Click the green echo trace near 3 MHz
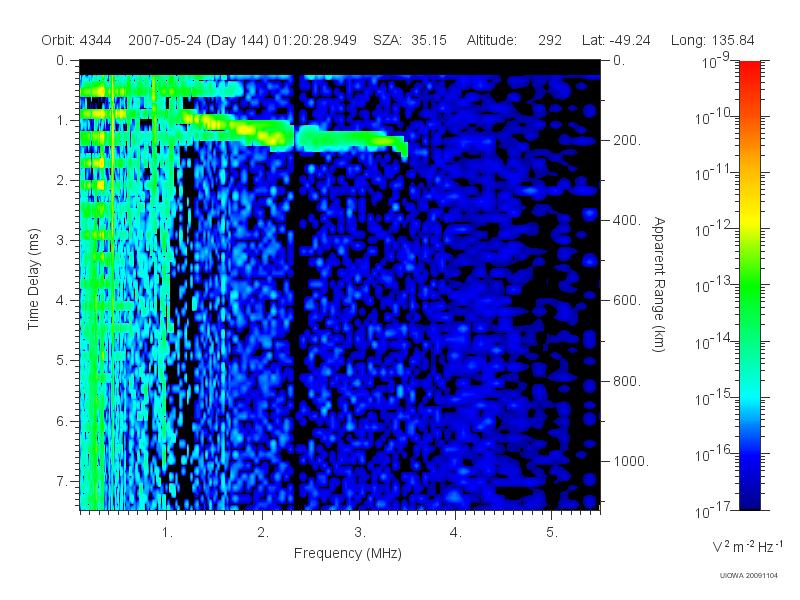 point(352,139)
